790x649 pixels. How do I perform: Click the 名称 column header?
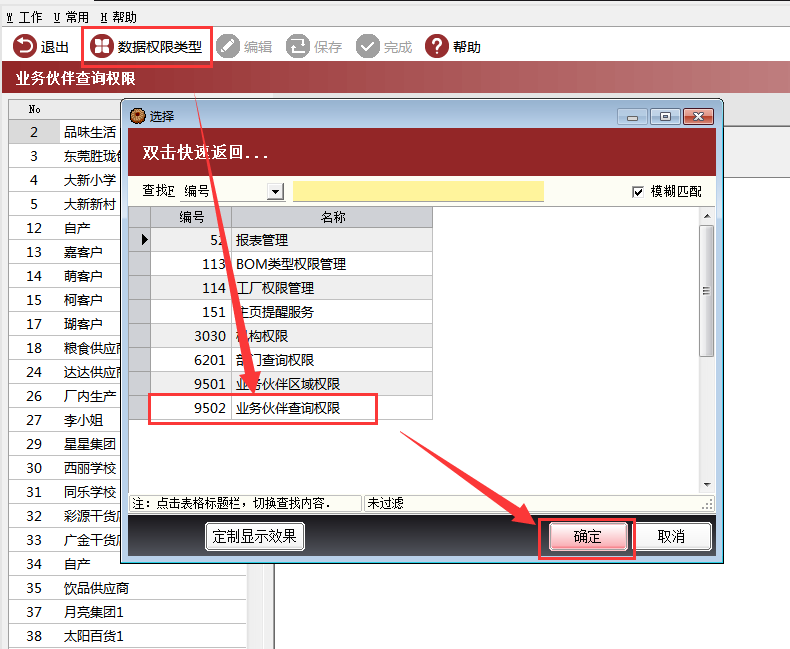click(332, 217)
